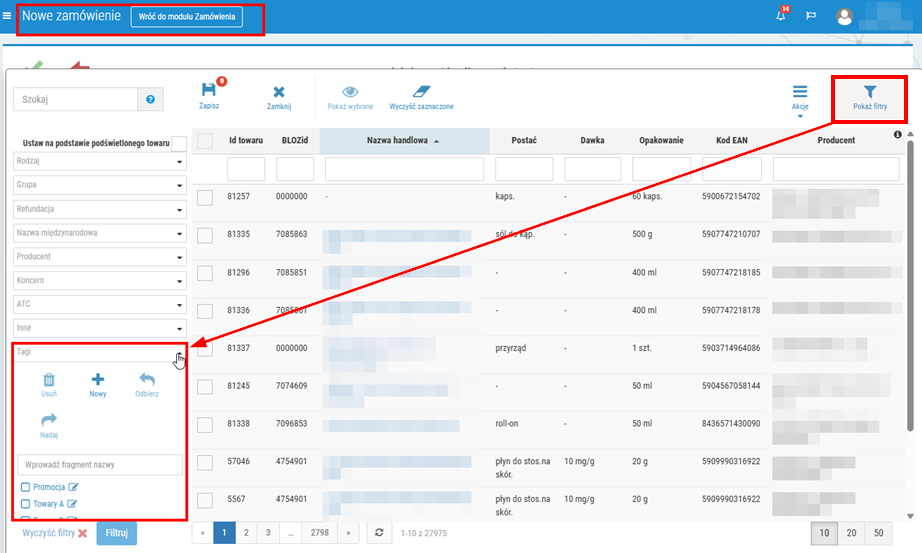Screen dimensions: 922x553
Task: Open the Akcje dropdown menu
Action: click(800, 98)
